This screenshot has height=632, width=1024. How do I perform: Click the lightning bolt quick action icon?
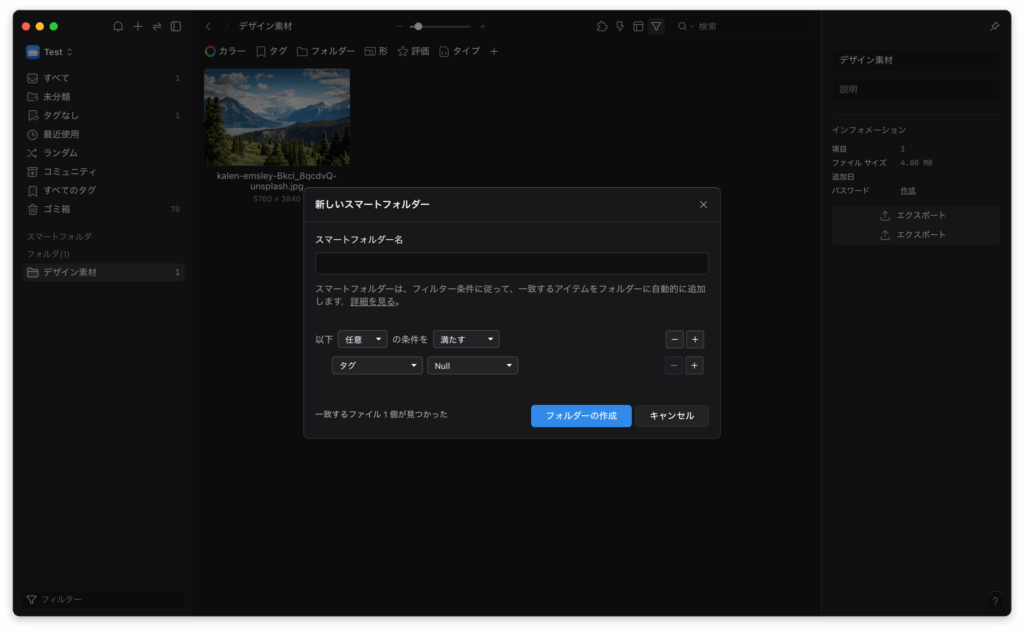click(620, 26)
